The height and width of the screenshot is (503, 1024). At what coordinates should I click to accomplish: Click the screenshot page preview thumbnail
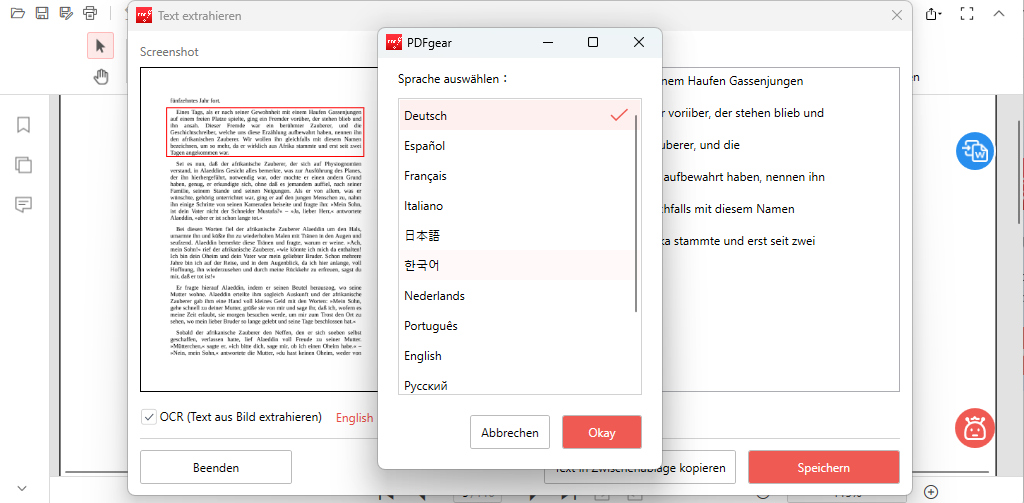pyautogui.click(x=260, y=229)
